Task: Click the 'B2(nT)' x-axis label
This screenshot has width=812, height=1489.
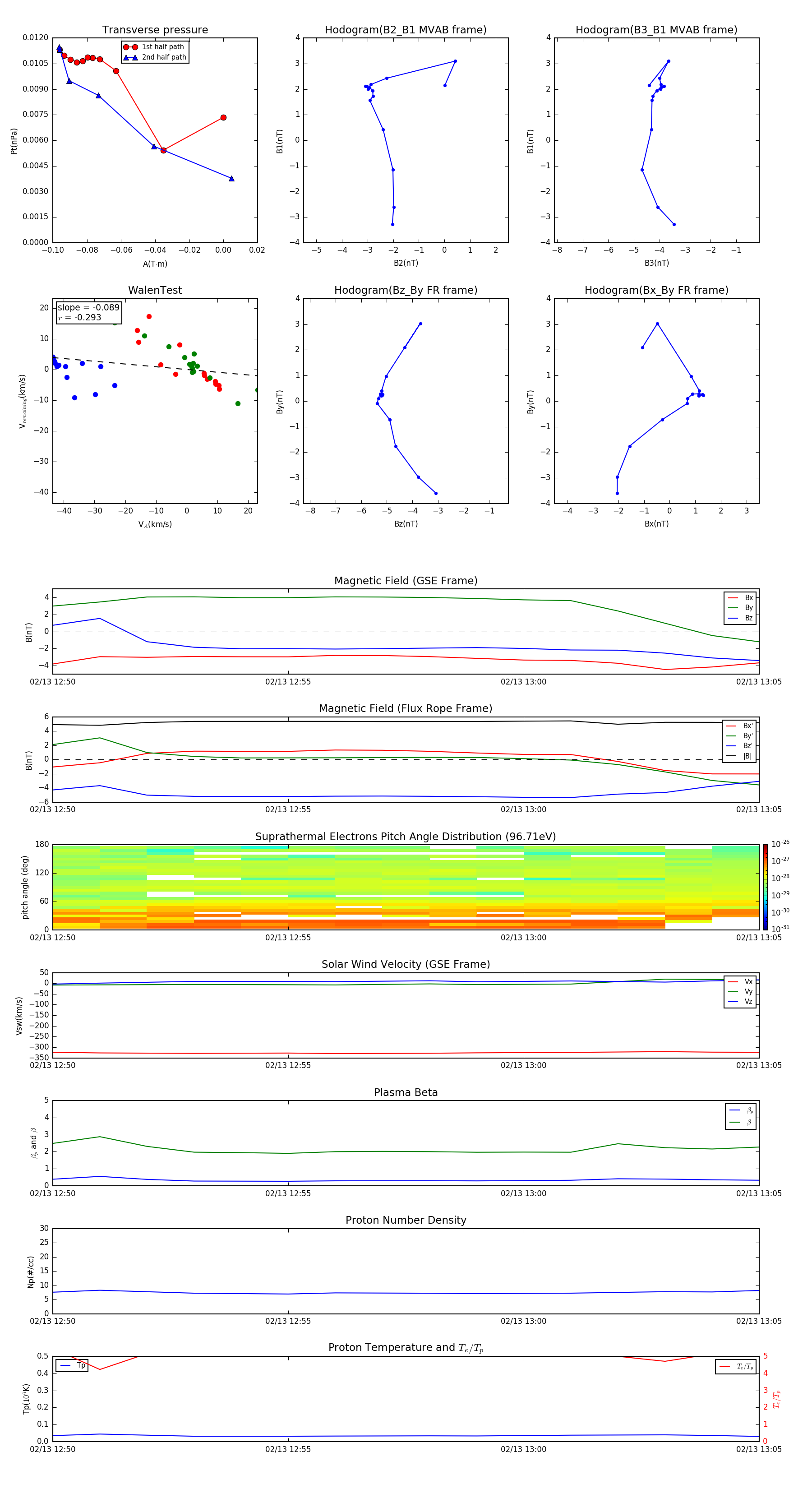Action: pos(406,263)
